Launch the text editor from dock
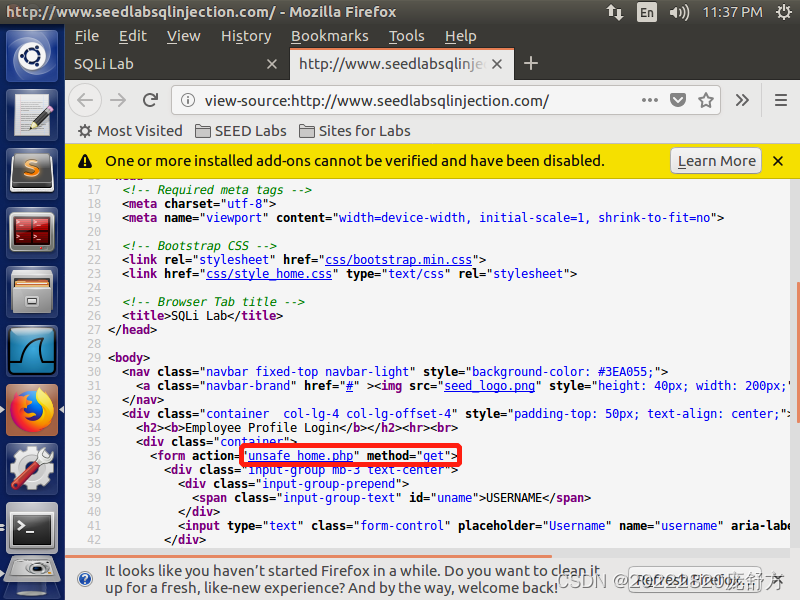800x600 pixels. pyautogui.click(x=32, y=114)
